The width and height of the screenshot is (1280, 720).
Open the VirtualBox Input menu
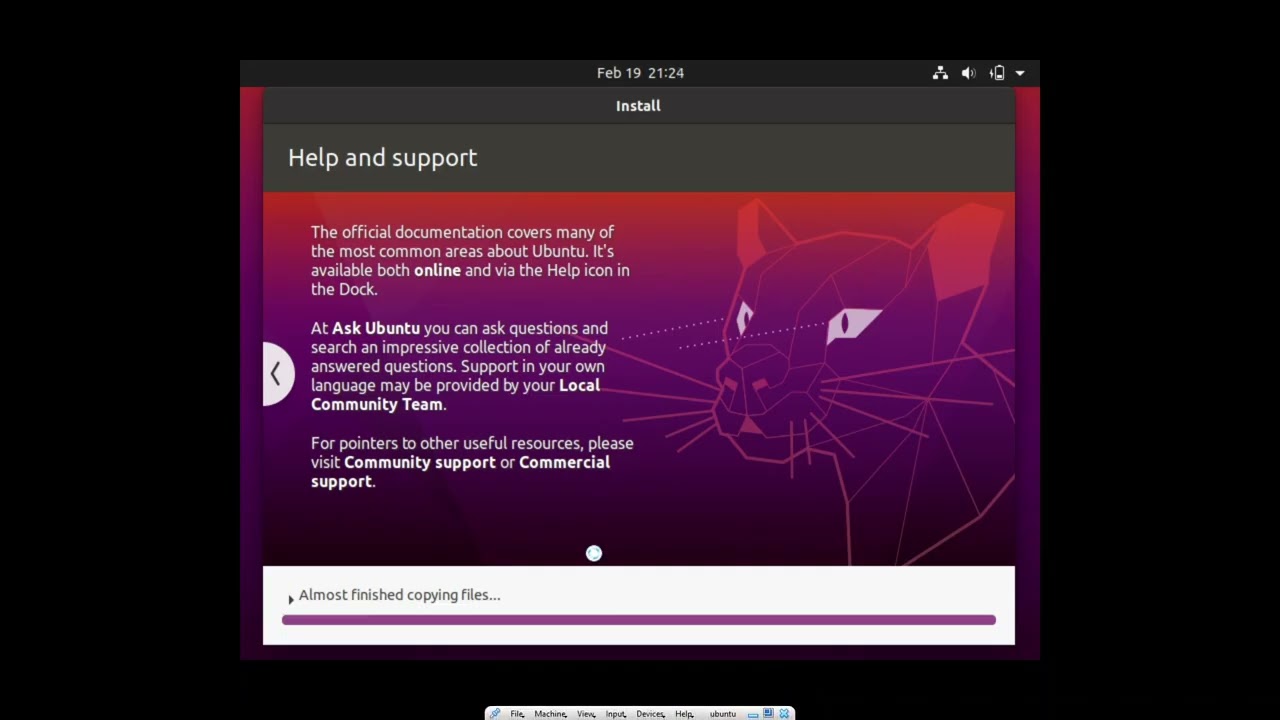pyautogui.click(x=615, y=714)
